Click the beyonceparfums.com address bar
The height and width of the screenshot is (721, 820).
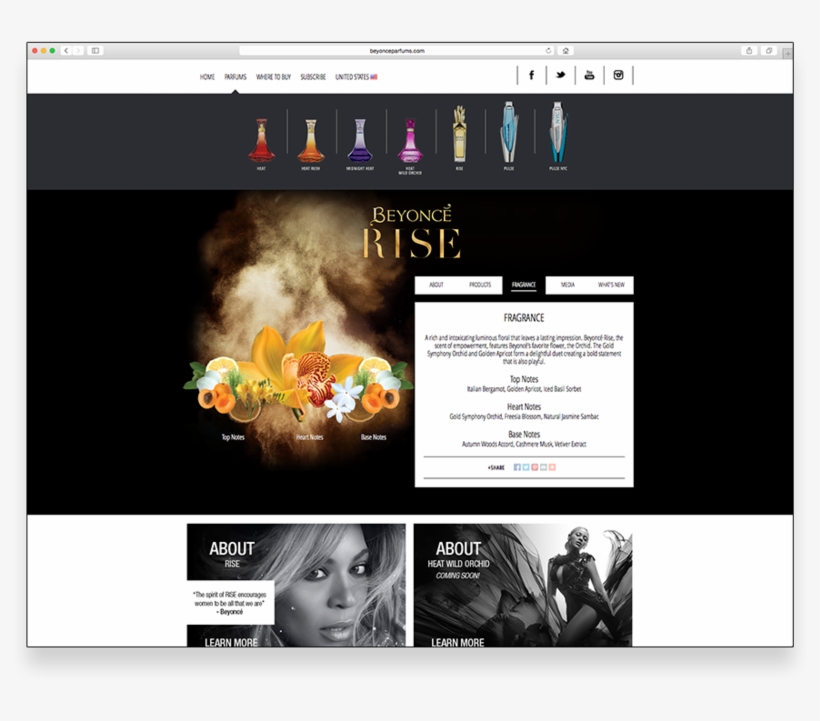tap(397, 50)
